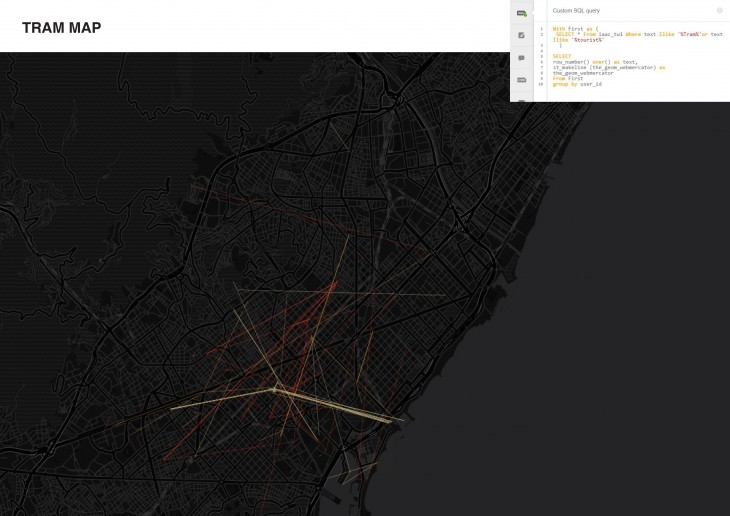
Task: Click line number 1 in editor gutter
Action: coord(541,29)
